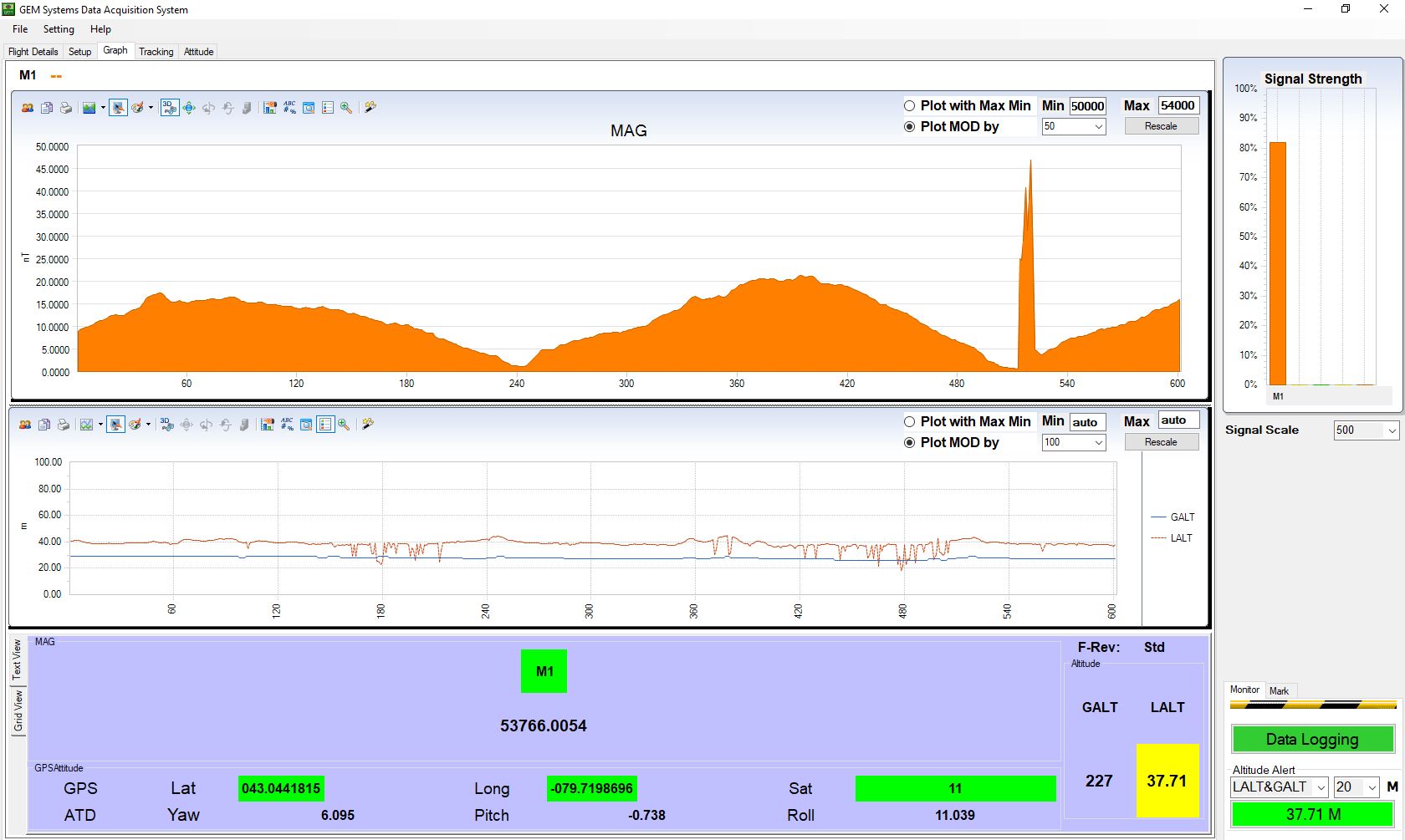1405x840 pixels.
Task: Select 'Plot MOD by' for altitude chart
Action: (x=909, y=443)
